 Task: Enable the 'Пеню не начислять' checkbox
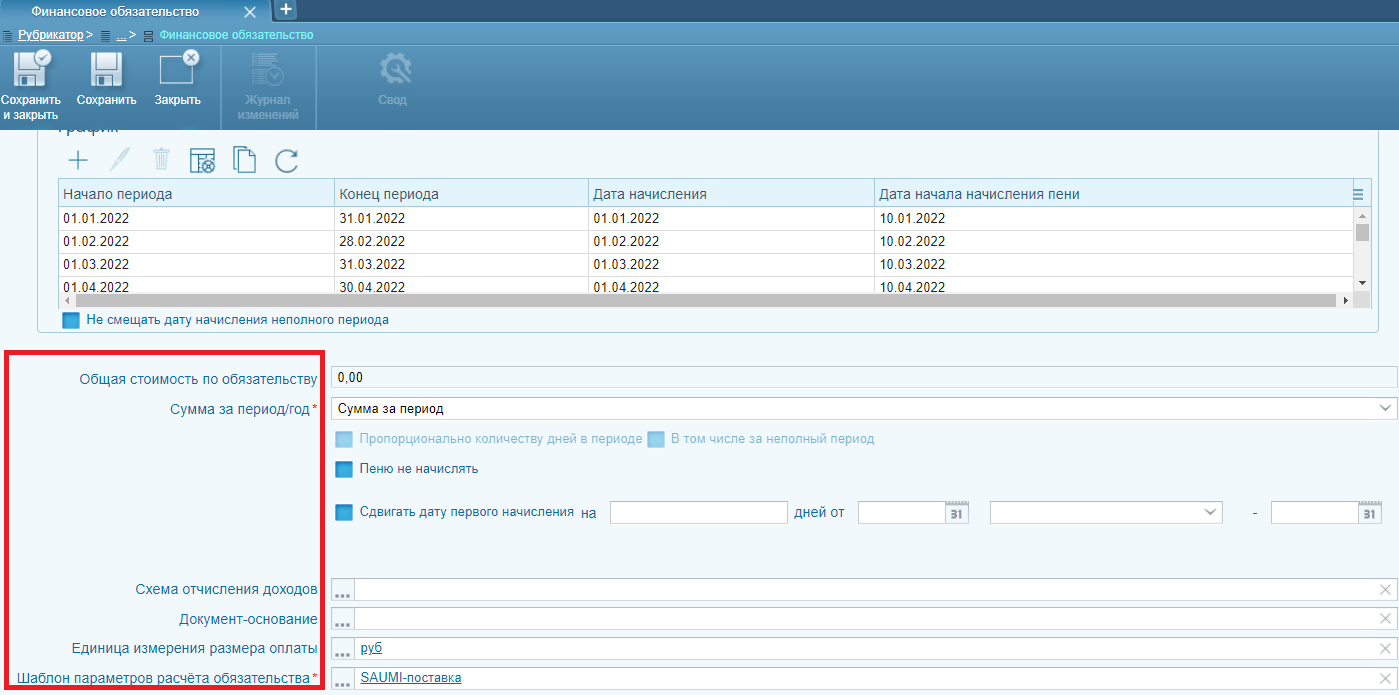[344, 469]
